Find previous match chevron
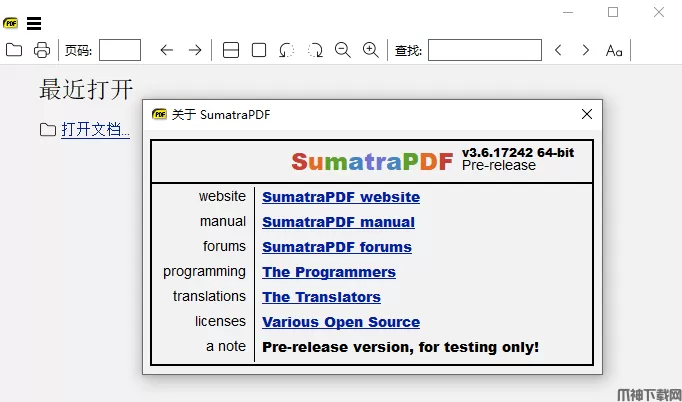Image resolution: width=682 pixels, height=402 pixels. 558,50
